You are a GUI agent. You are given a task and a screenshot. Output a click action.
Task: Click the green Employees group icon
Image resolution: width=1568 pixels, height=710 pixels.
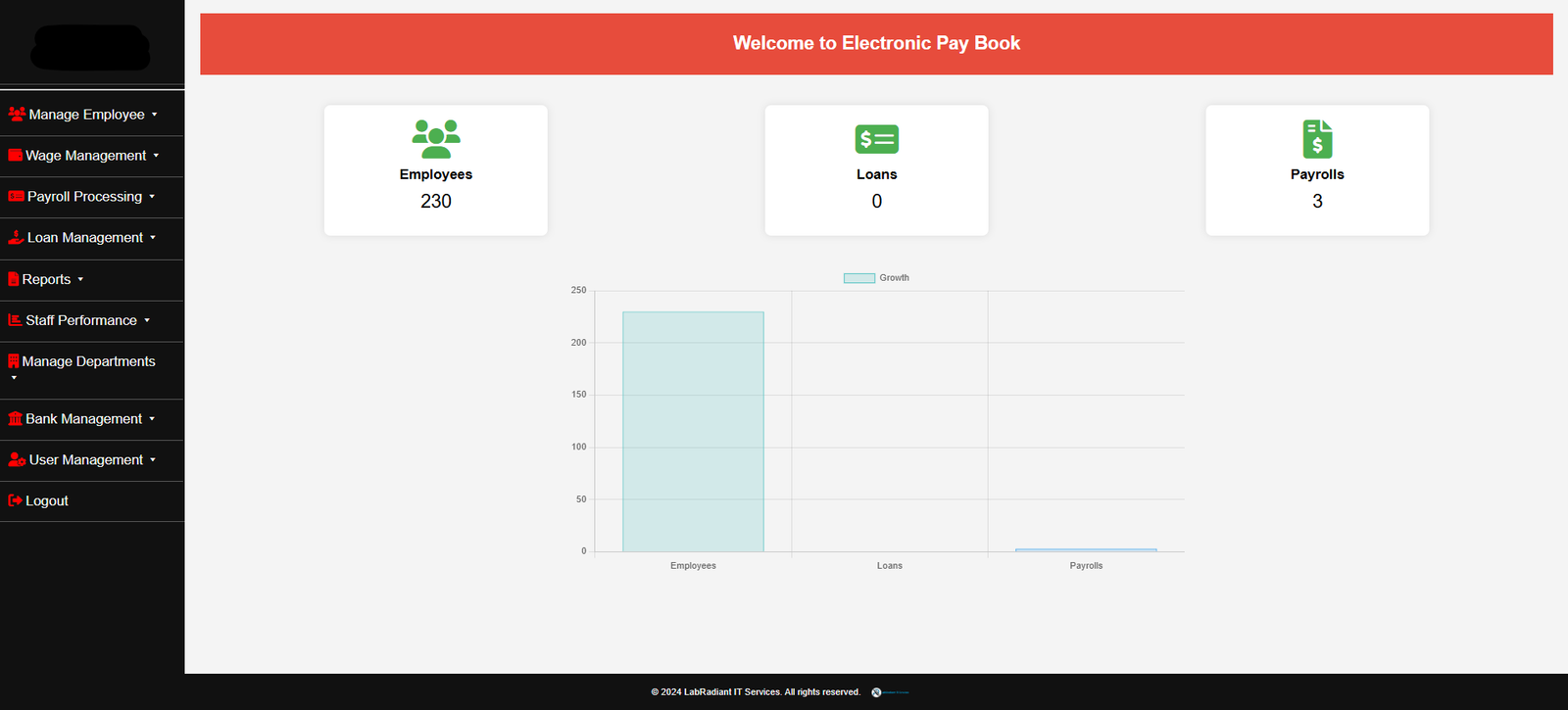click(x=436, y=139)
